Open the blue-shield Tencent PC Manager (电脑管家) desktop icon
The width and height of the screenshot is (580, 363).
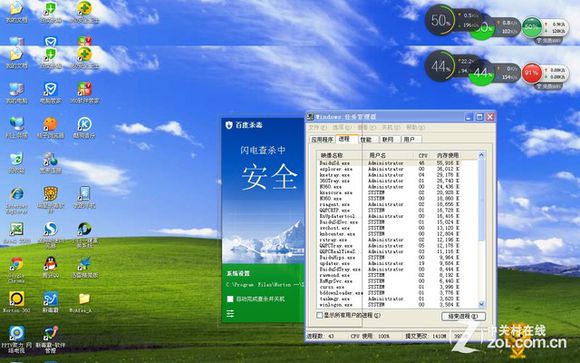50,90
